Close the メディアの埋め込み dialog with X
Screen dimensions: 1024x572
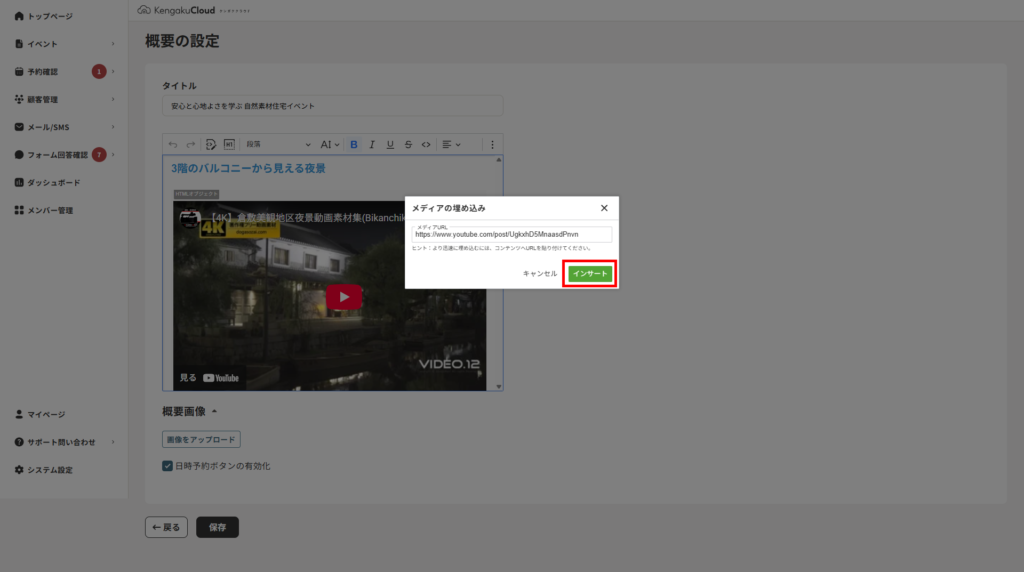coord(604,208)
